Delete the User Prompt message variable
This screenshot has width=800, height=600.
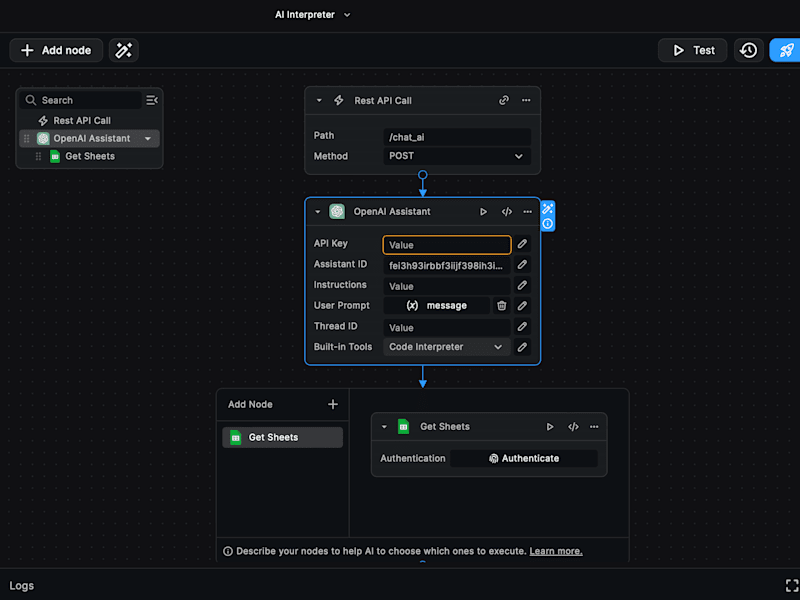click(x=502, y=306)
